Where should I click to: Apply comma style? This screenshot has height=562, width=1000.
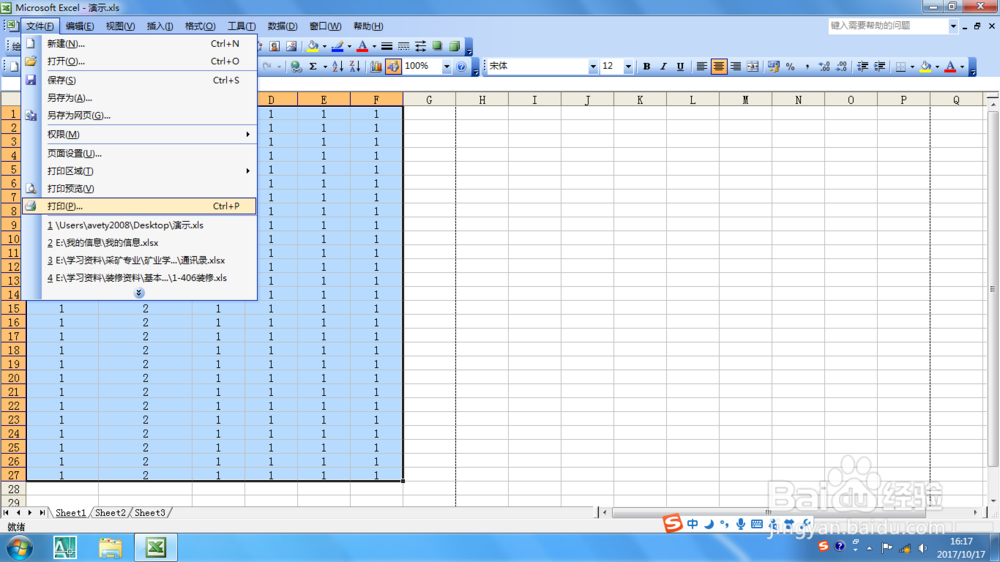tap(807, 66)
